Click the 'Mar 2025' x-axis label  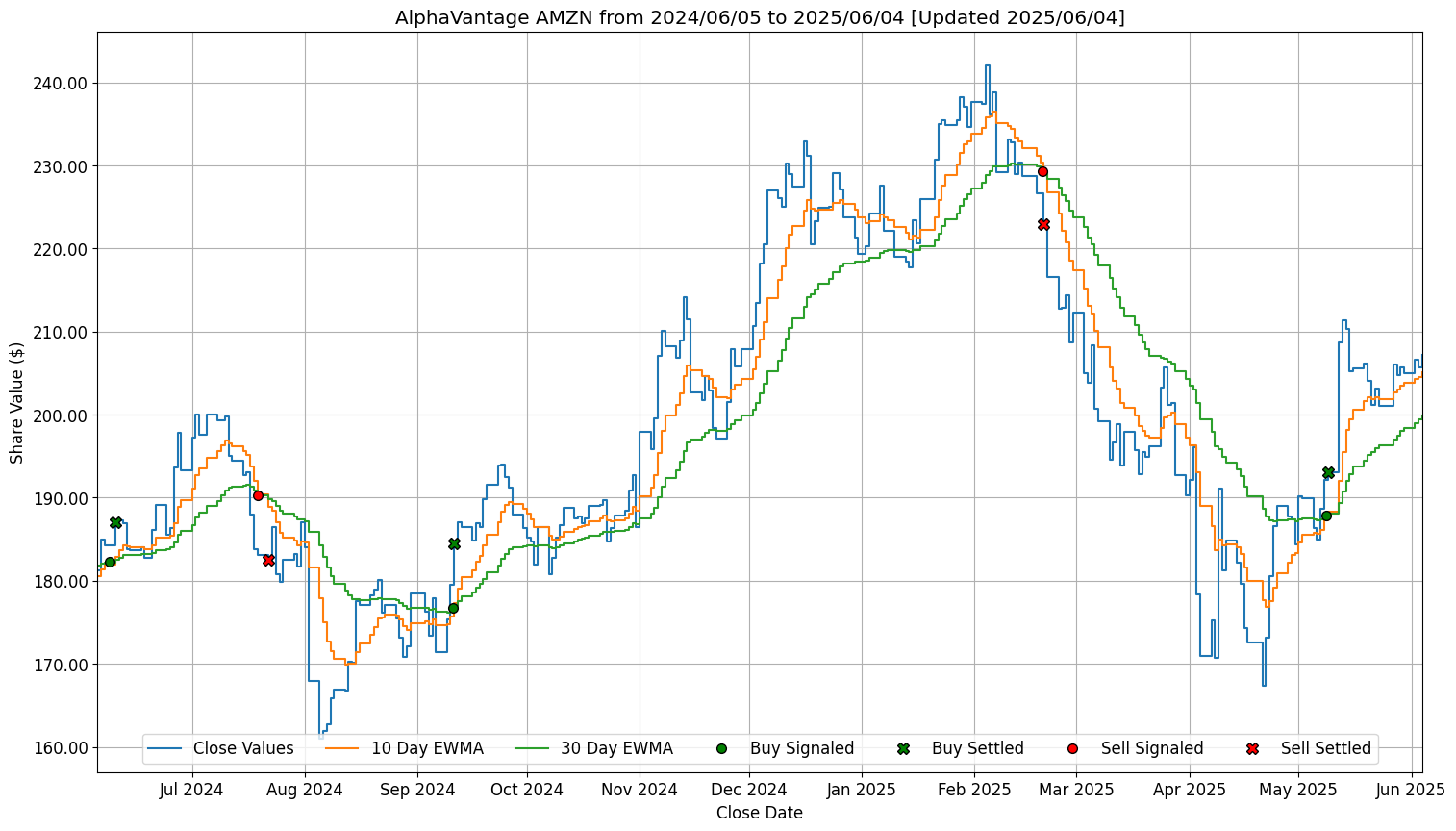click(1076, 790)
